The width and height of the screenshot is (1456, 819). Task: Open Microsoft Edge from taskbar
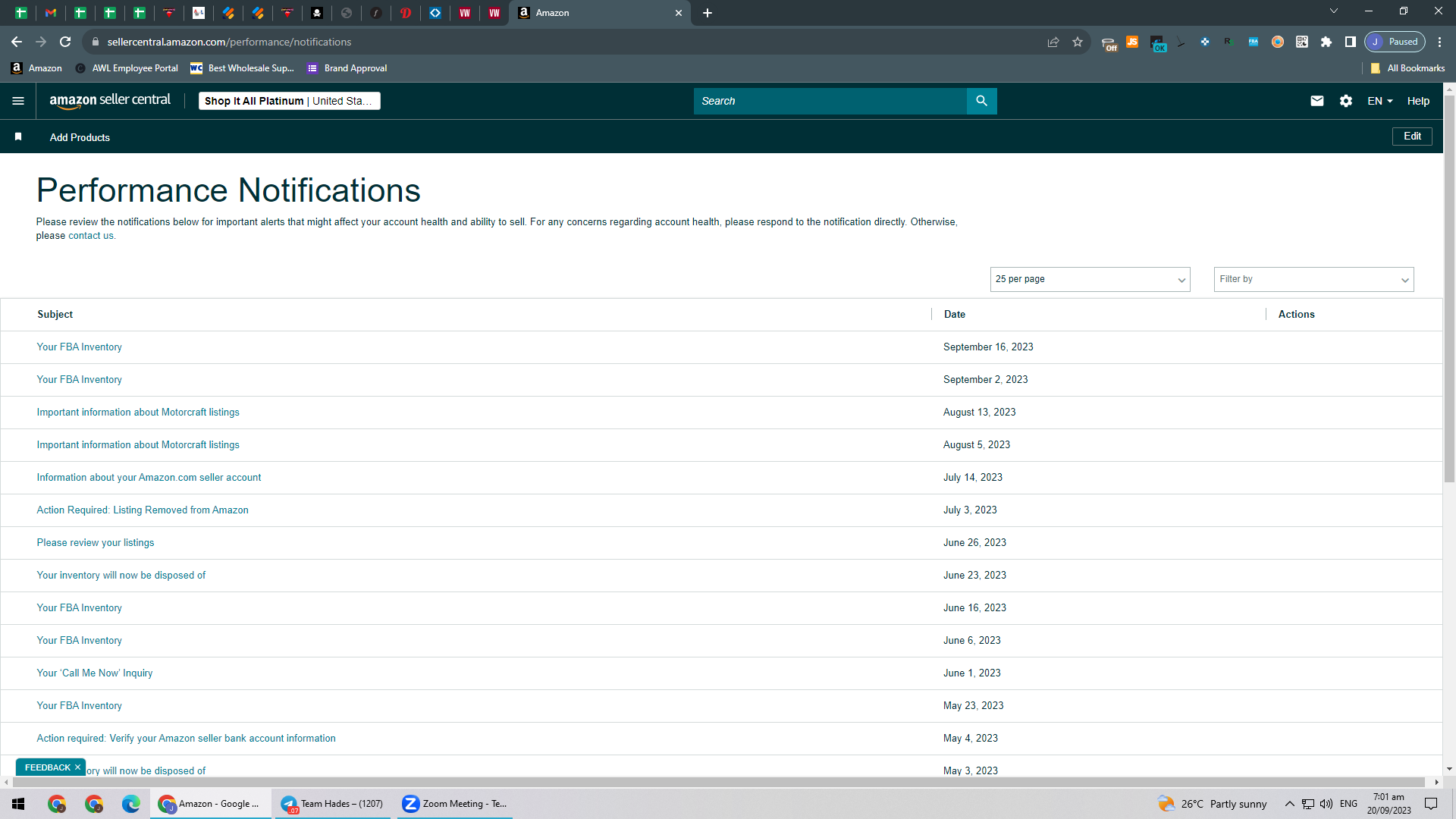(131, 804)
